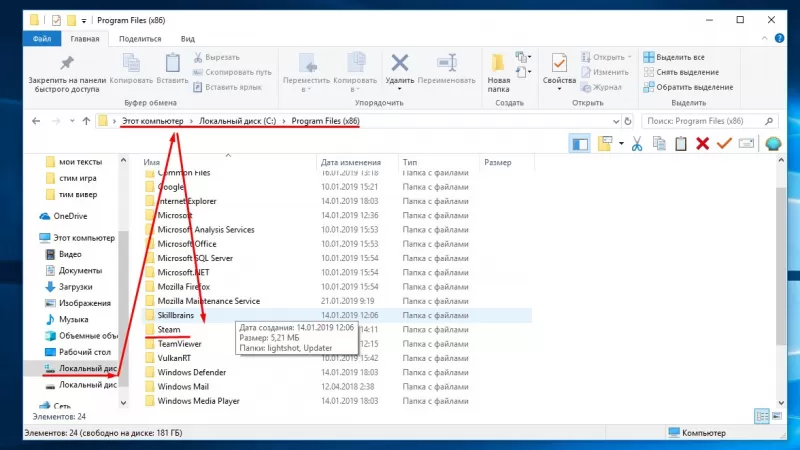
Task: Click the shell globe icon at far right
Action: [x=773, y=144]
